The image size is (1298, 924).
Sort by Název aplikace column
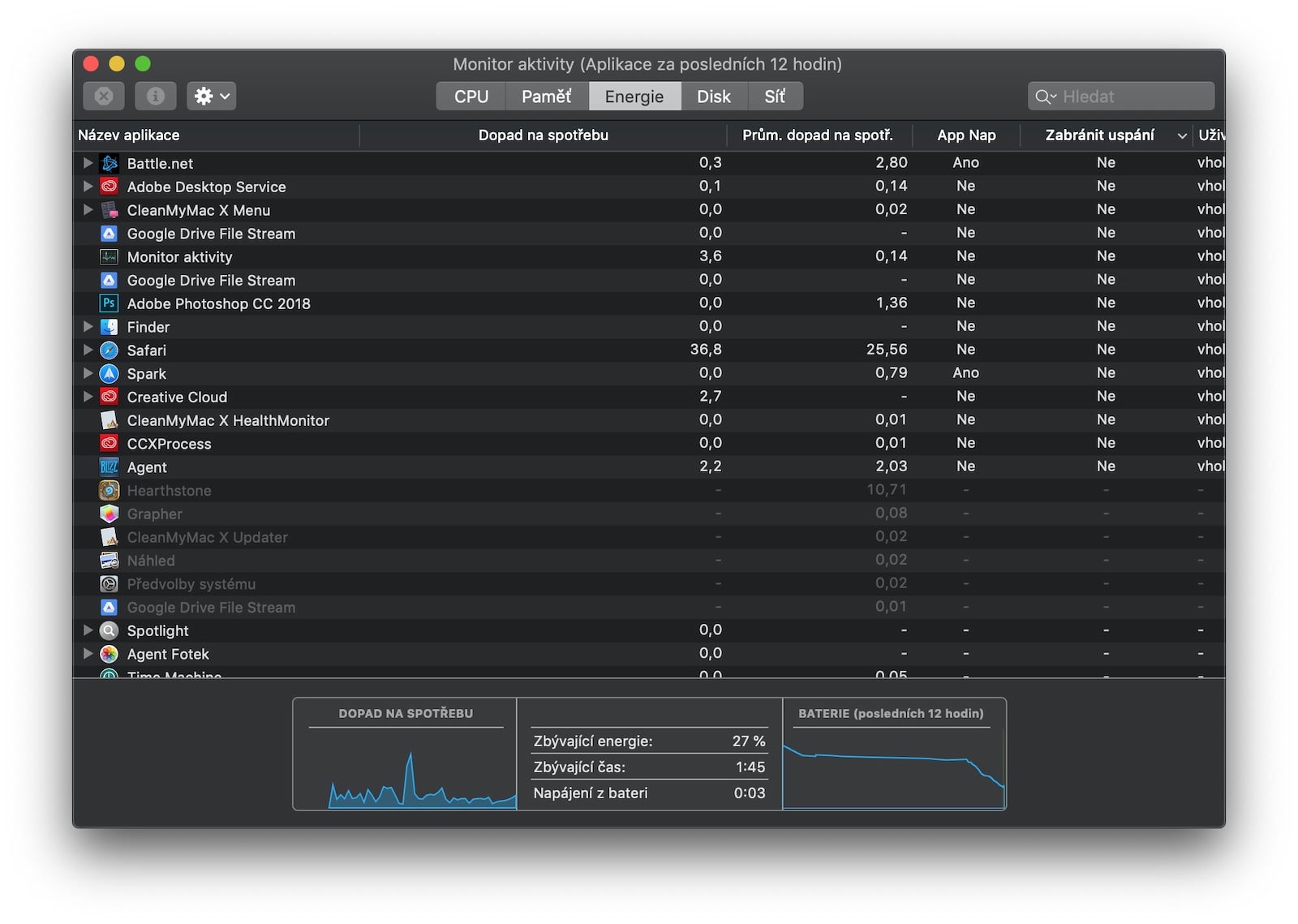[x=216, y=135]
